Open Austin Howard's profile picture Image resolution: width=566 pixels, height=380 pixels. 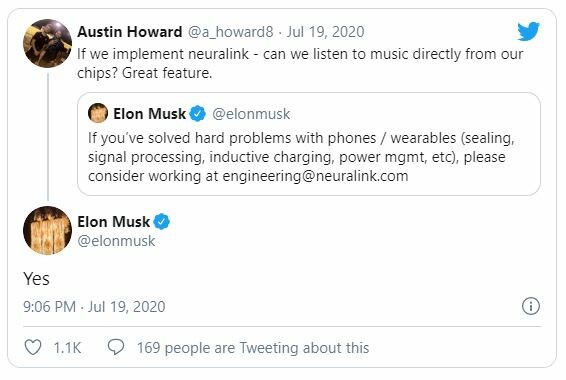tap(47, 43)
